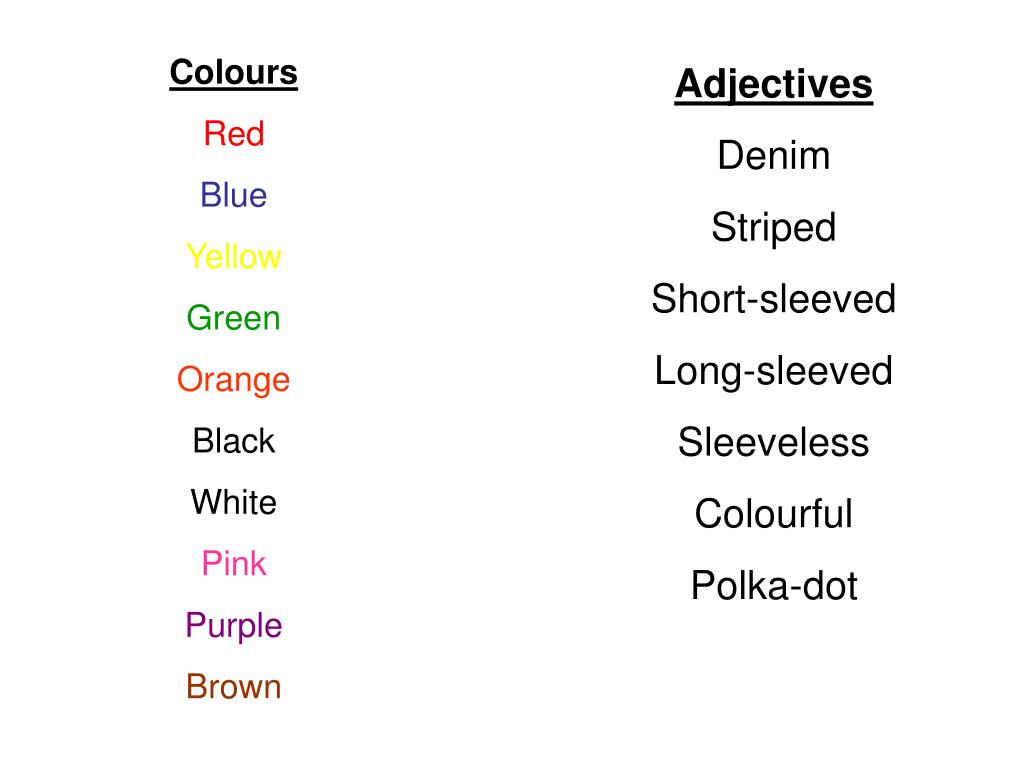
Task: Click the word Colourful
Action: pos(774,513)
